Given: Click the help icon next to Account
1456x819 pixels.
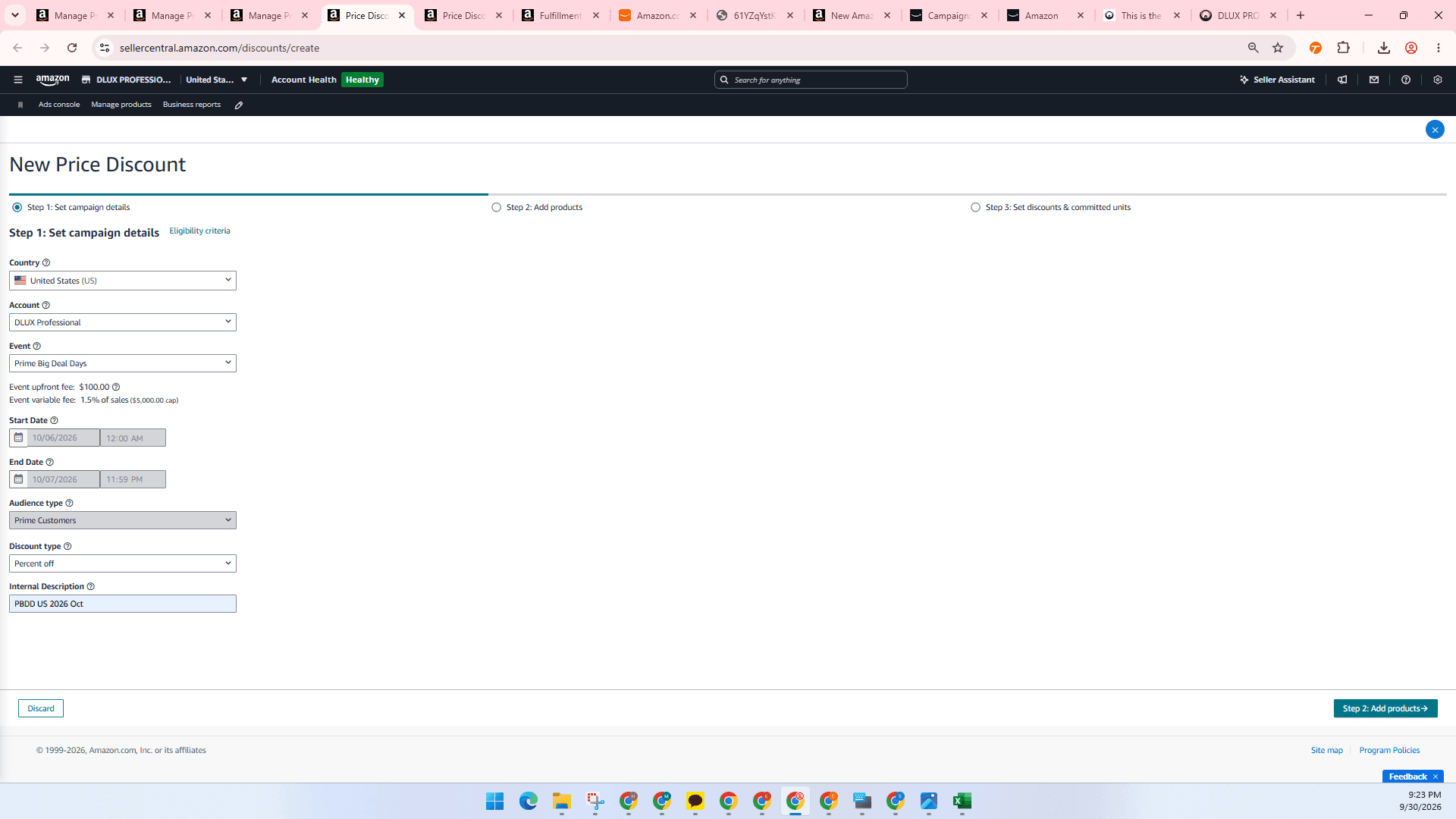Looking at the screenshot, I should [46, 306].
